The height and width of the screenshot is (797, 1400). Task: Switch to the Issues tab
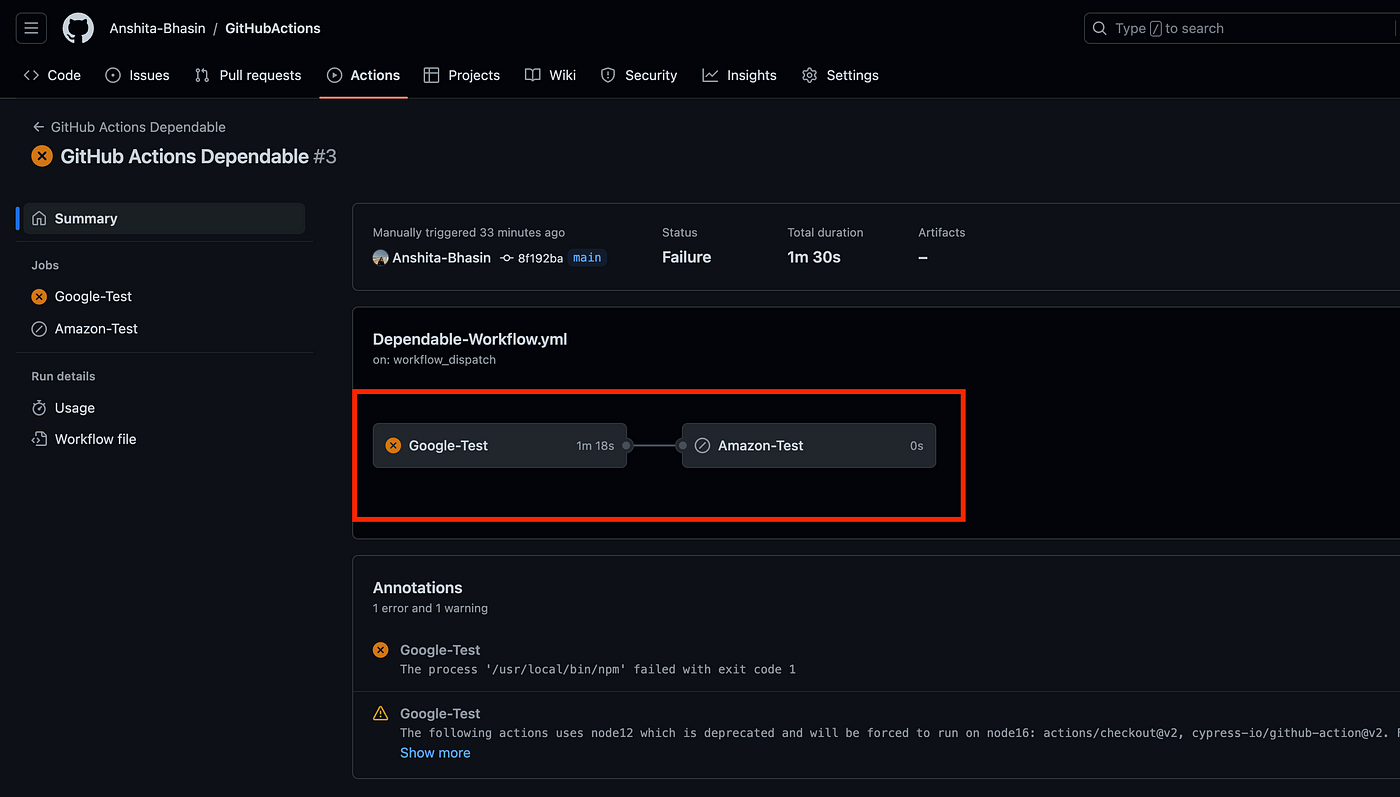[138, 75]
